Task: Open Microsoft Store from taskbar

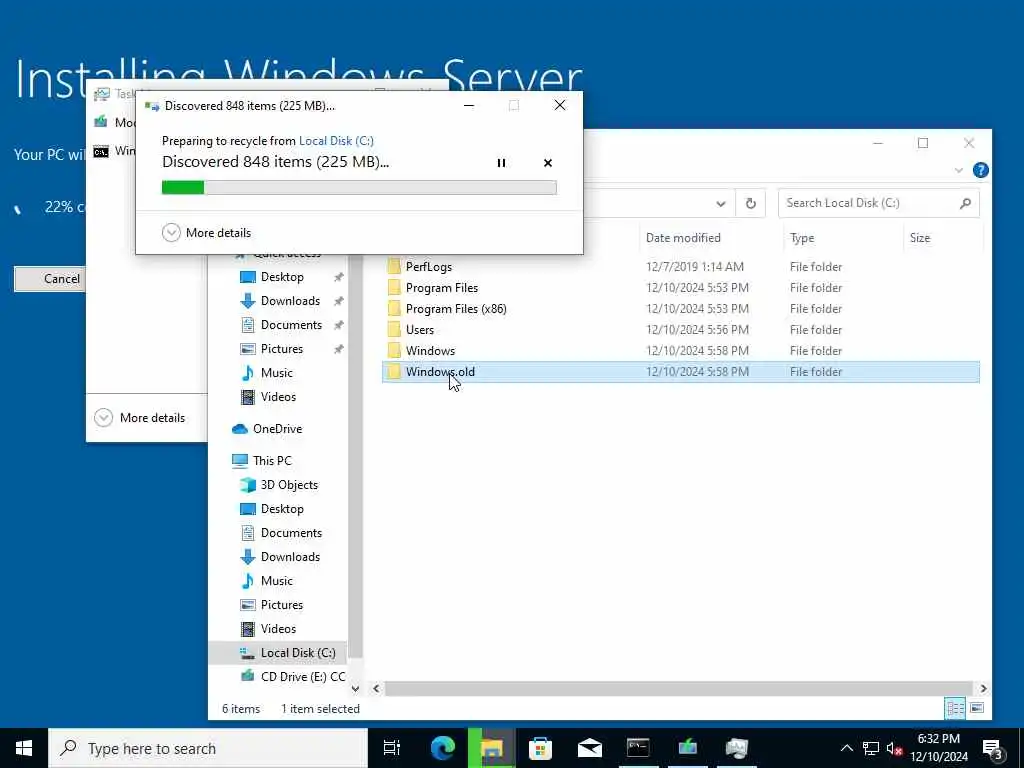Action: click(540, 748)
